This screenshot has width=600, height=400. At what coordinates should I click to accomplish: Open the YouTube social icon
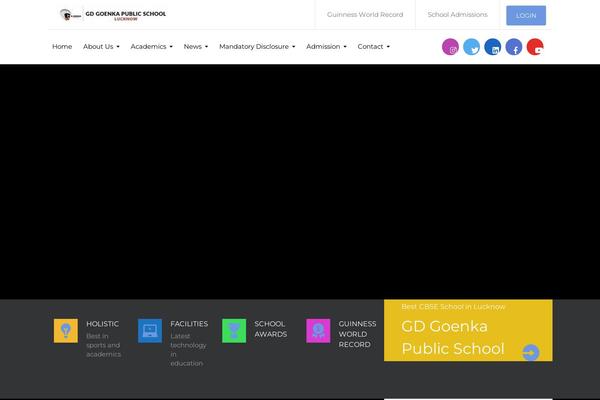point(535,47)
